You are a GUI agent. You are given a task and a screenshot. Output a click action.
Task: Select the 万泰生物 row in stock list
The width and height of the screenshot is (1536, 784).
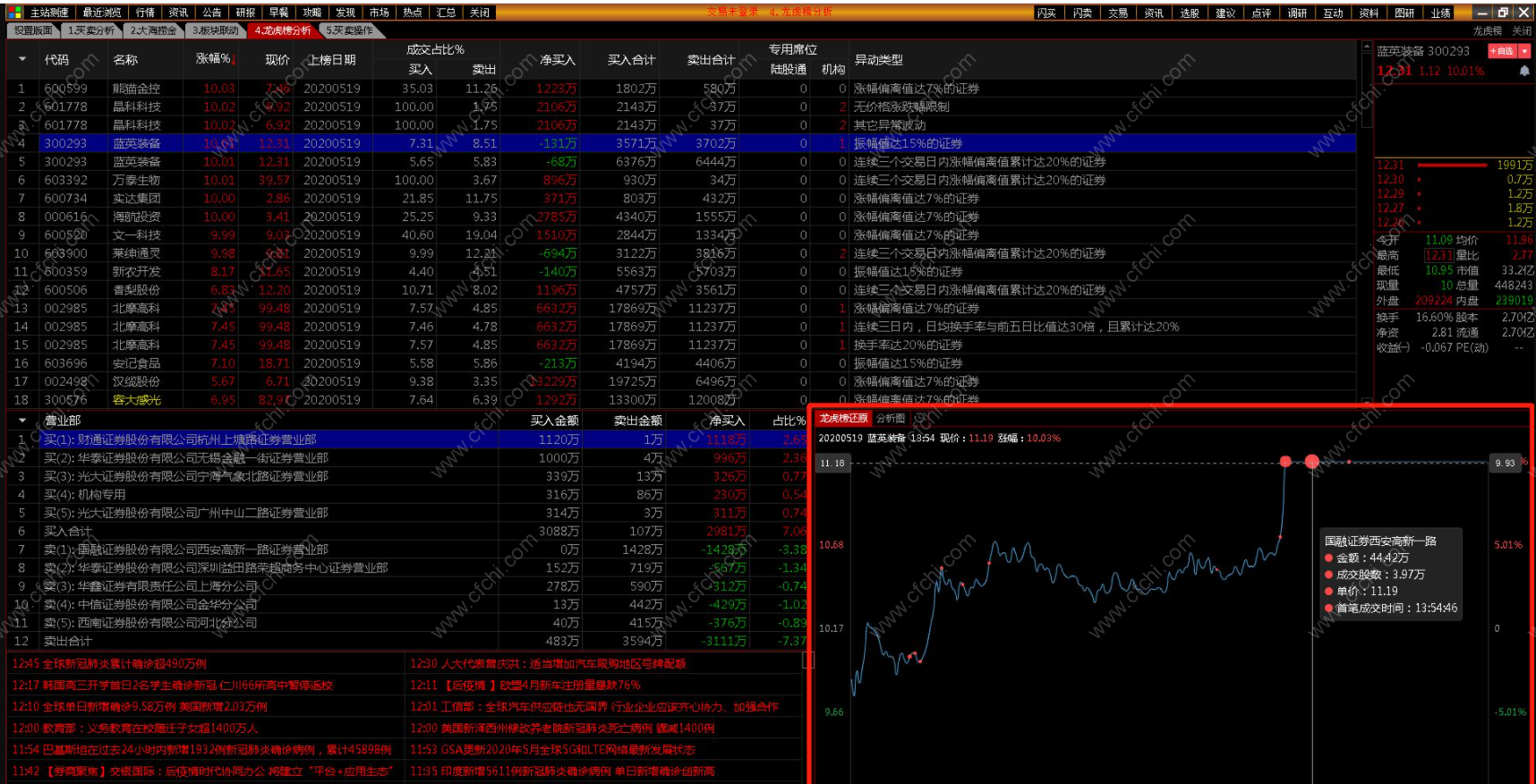136,180
